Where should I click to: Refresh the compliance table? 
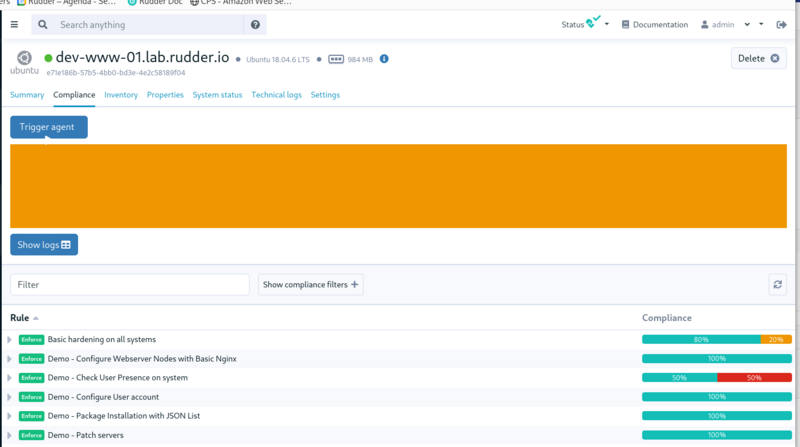[x=778, y=285]
